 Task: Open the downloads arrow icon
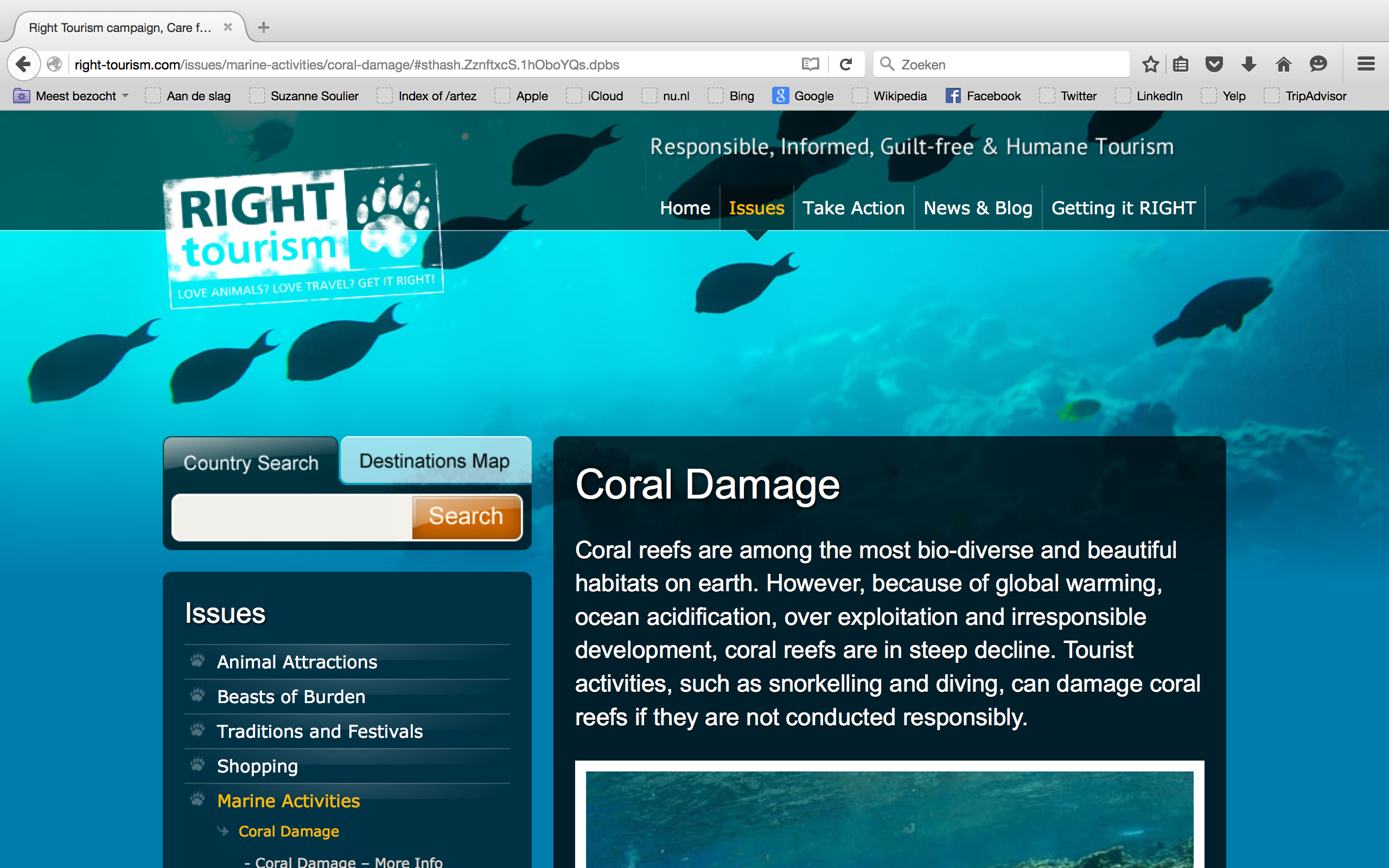(1249, 63)
